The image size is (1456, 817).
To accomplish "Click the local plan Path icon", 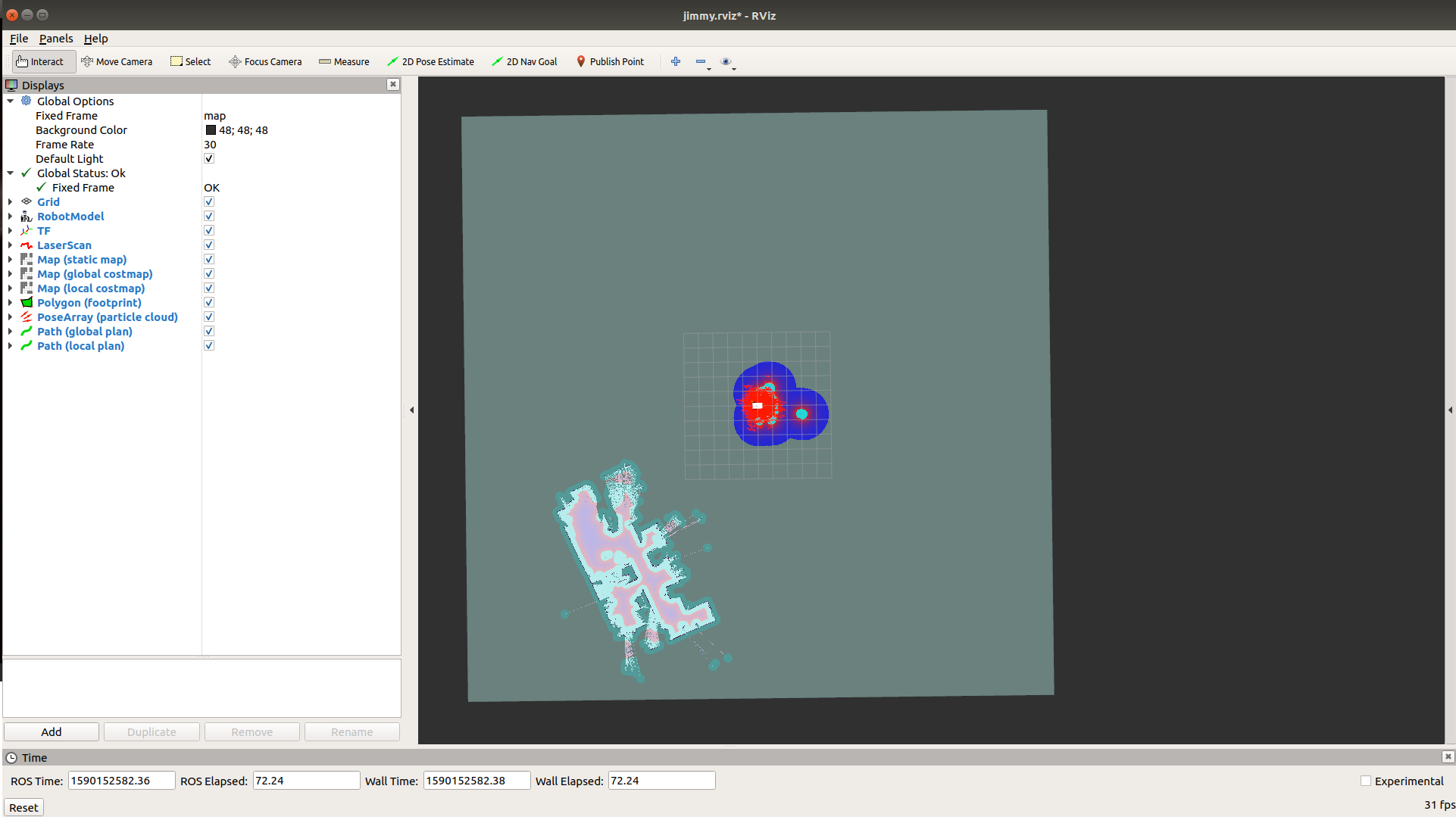I will tap(27, 345).
